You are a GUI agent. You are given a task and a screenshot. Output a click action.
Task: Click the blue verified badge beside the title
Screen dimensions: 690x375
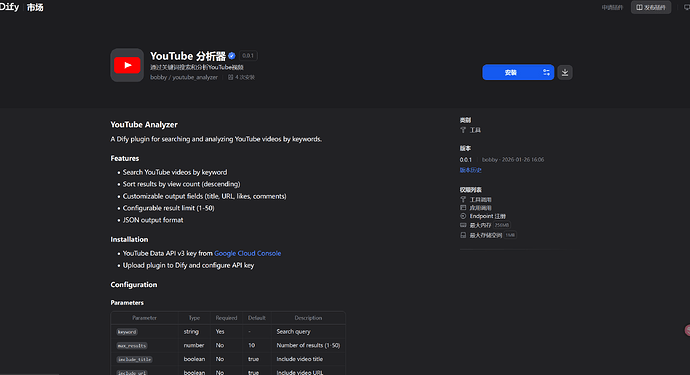231,56
